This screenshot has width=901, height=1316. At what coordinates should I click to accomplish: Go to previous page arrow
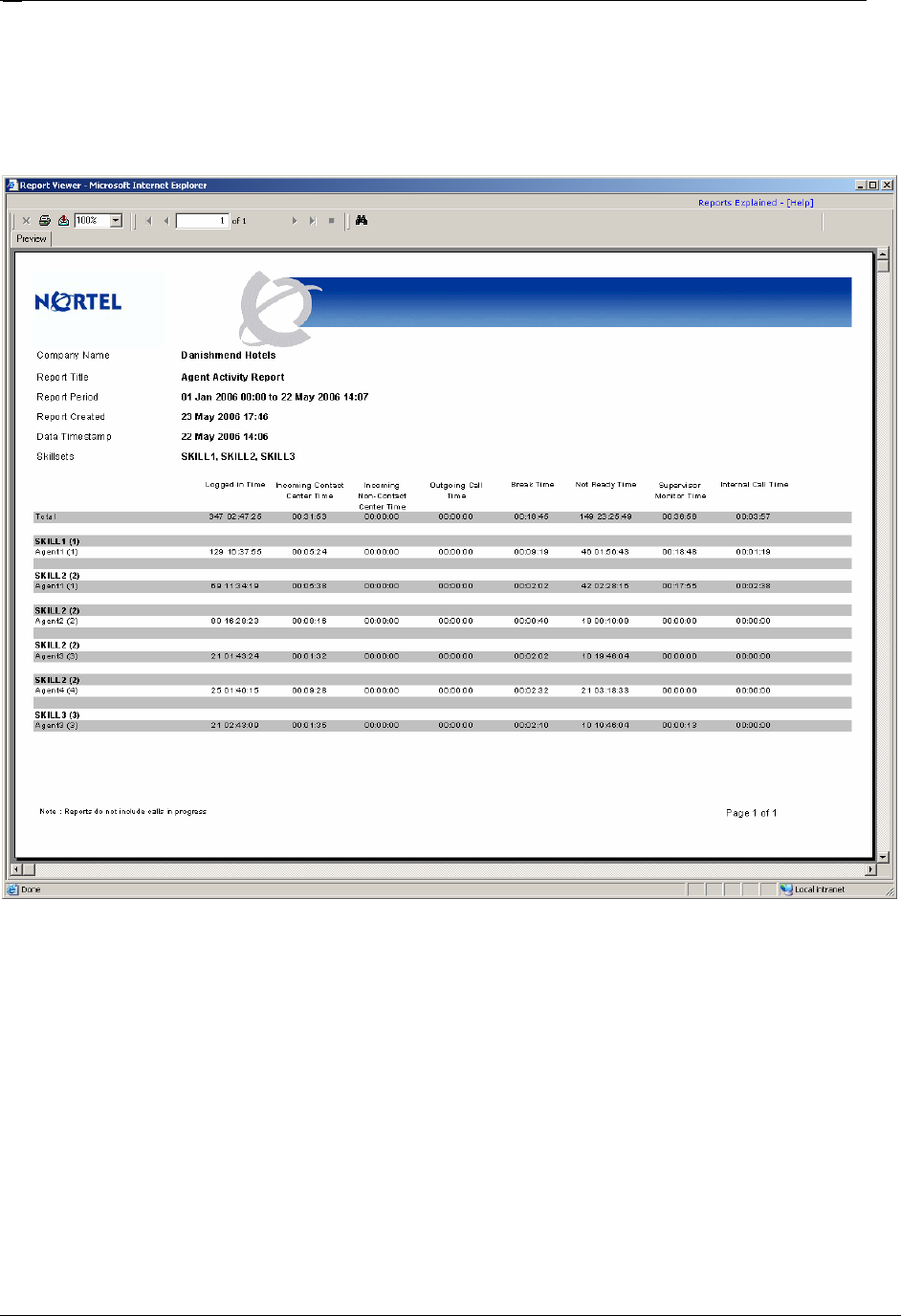(166, 221)
